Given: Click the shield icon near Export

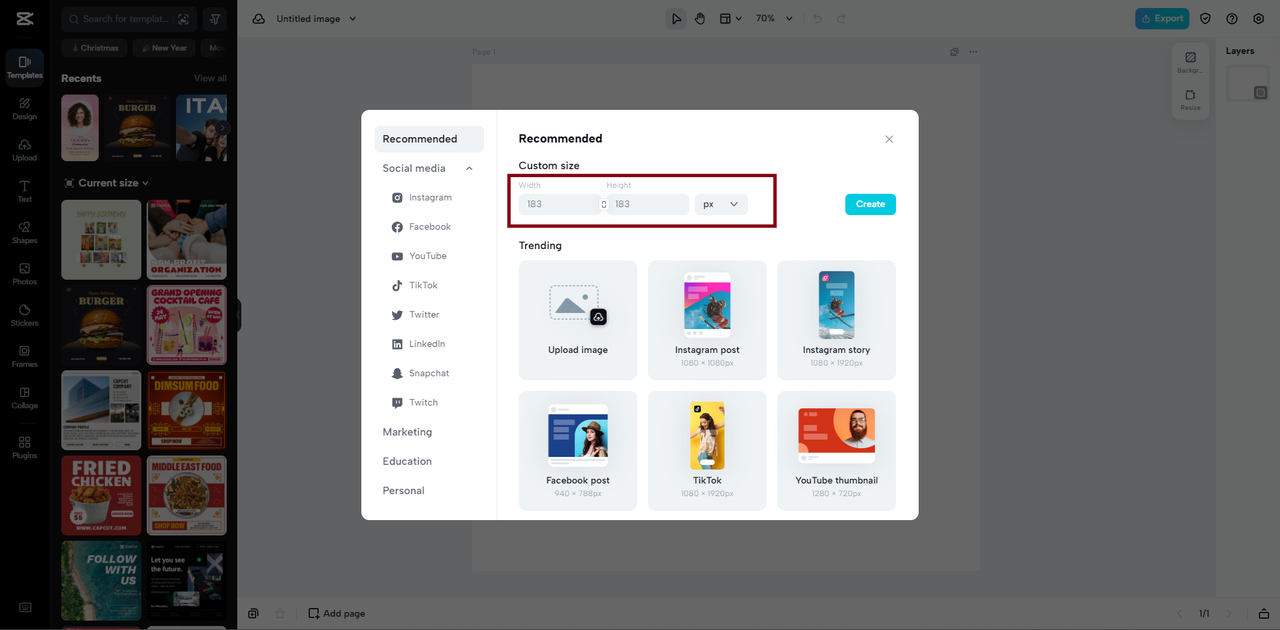Looking at the screenshot, I should pyautogui.click(x=1205, y=18).
